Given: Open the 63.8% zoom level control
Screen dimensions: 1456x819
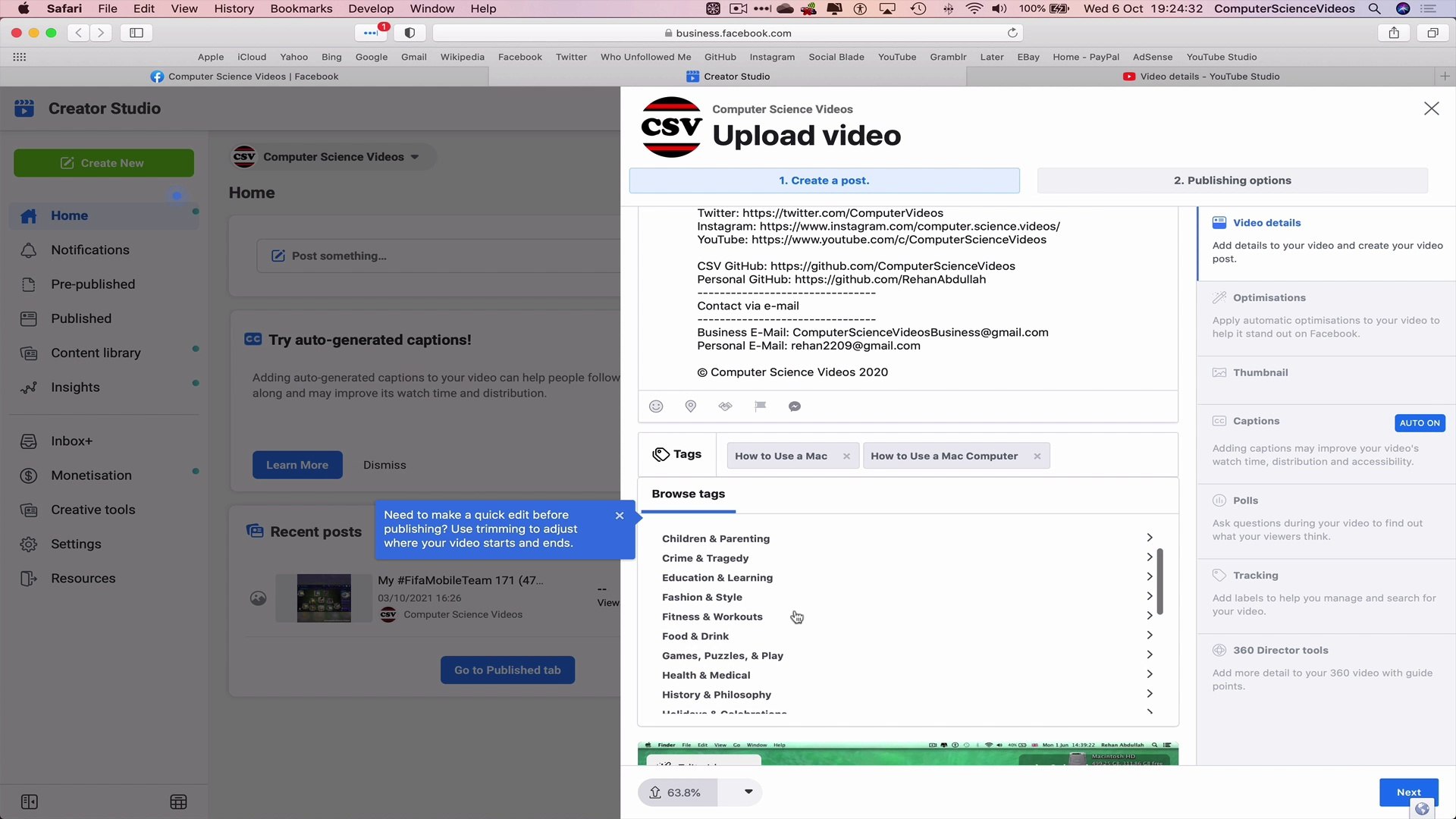Looking at the screenshot, I should [747, 792].
